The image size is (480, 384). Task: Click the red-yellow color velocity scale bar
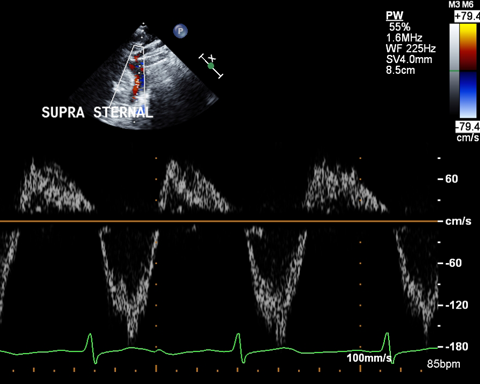pyautogui.click(x=468, y=47)
